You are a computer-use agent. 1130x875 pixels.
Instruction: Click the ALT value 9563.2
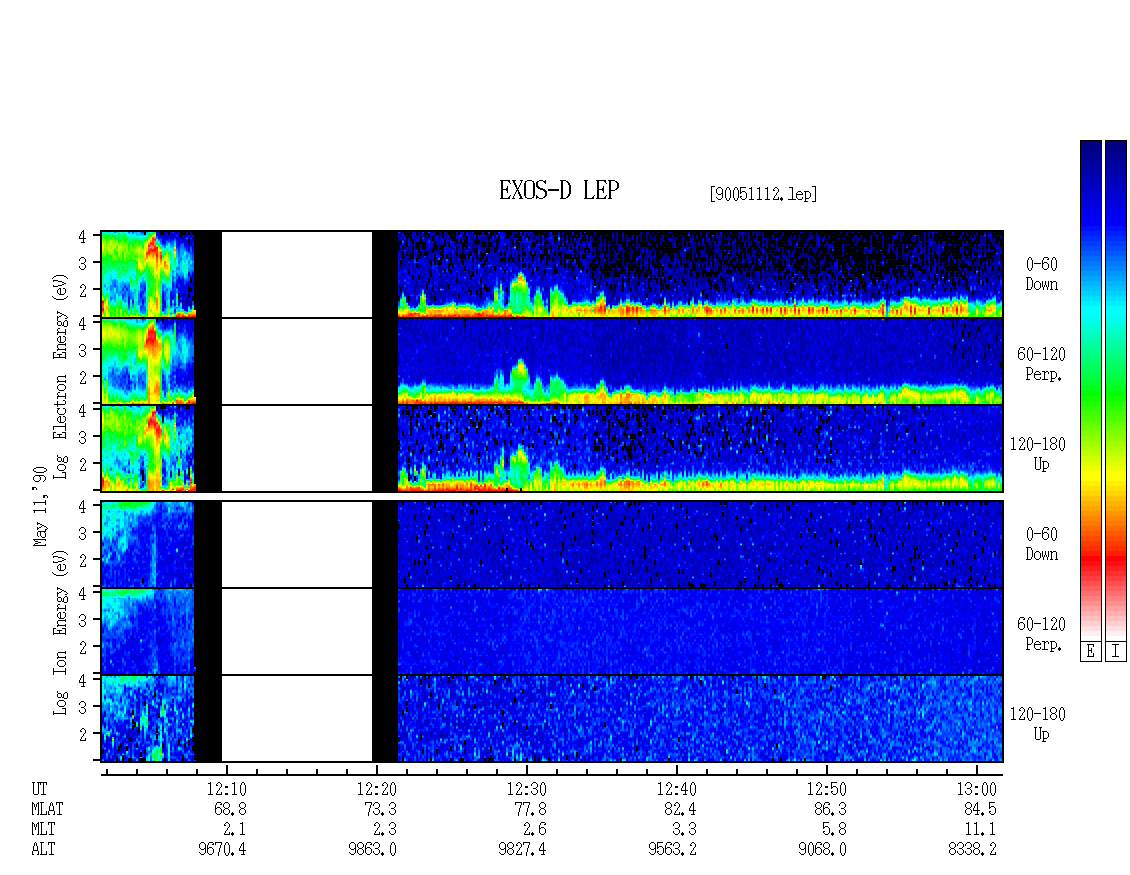[672, 850]
